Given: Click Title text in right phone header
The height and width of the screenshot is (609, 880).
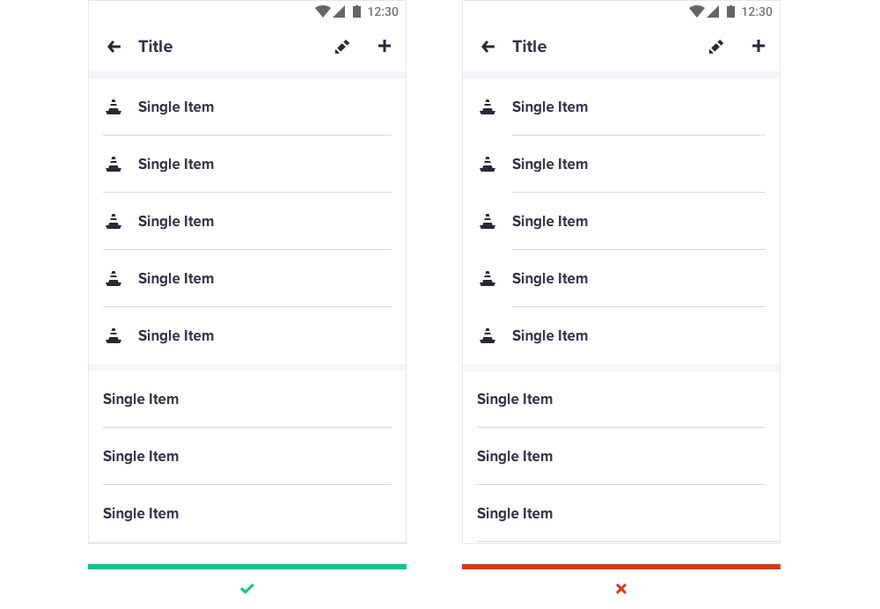Looking at the screenshot, I should tap(529, 47).
